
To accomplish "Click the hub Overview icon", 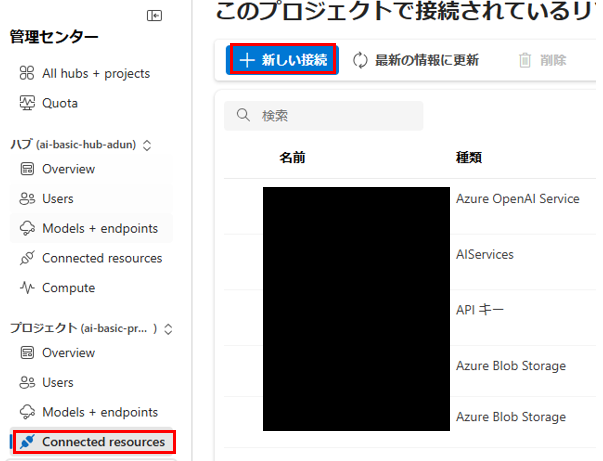I will tap(27, 169).
